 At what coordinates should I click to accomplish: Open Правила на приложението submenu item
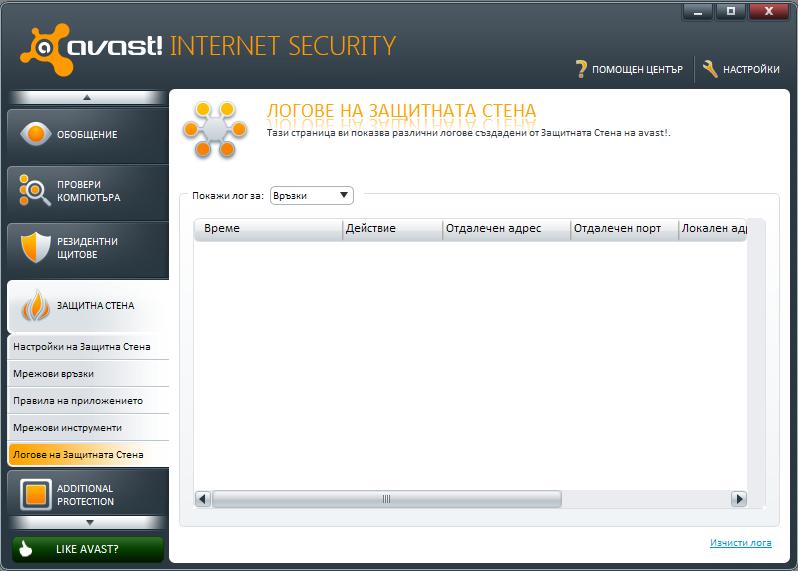click(88, 401)
